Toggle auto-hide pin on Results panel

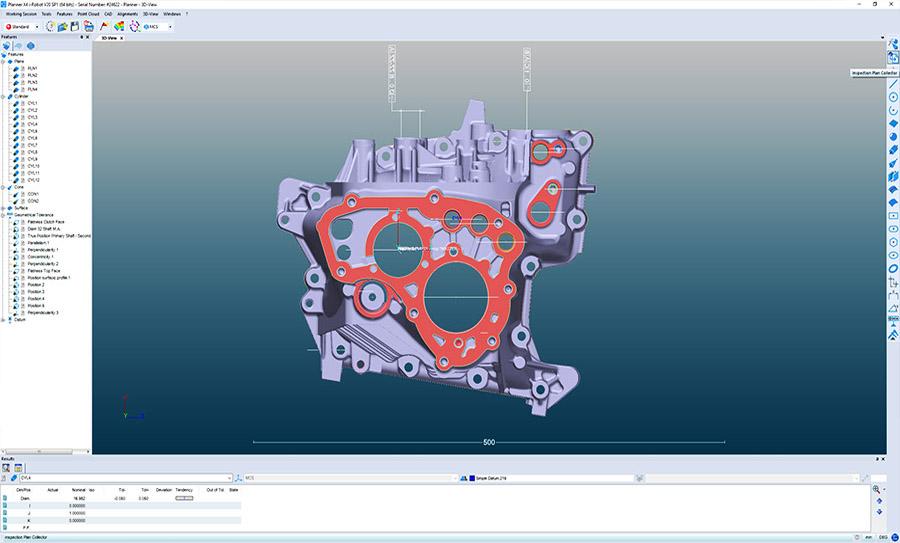[877, 459]
